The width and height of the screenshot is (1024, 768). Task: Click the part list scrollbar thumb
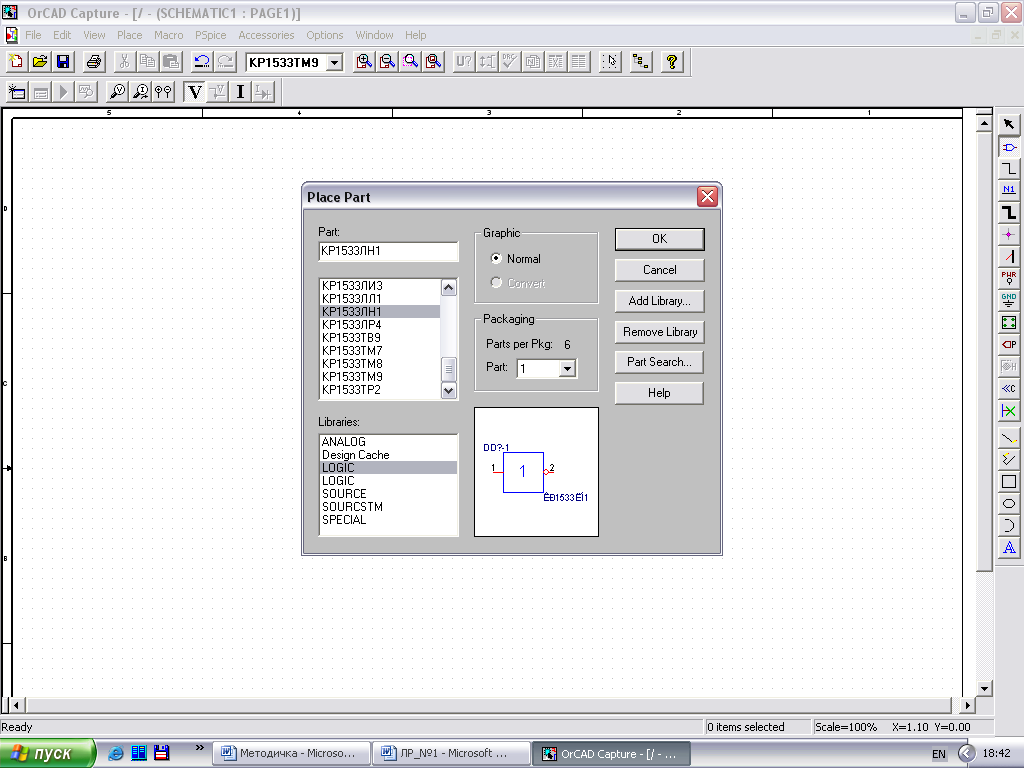(448, 369)
